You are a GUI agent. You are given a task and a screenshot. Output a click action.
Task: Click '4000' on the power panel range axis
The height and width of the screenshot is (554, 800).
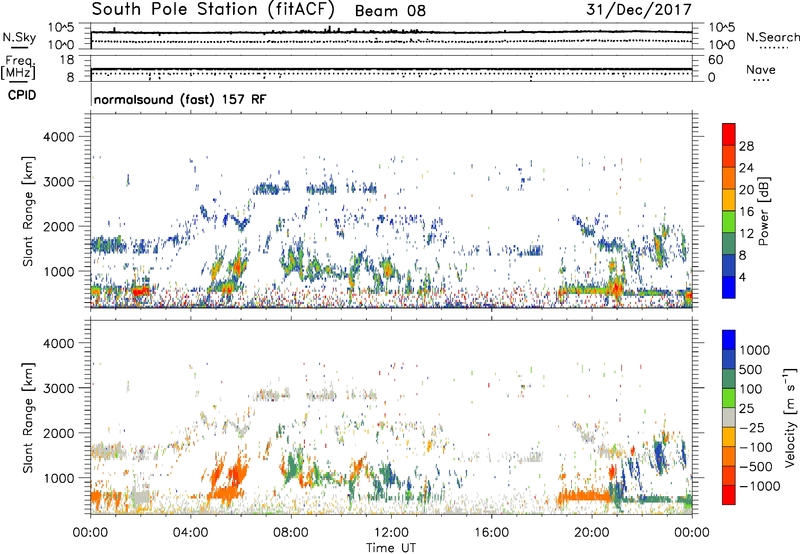58,137
